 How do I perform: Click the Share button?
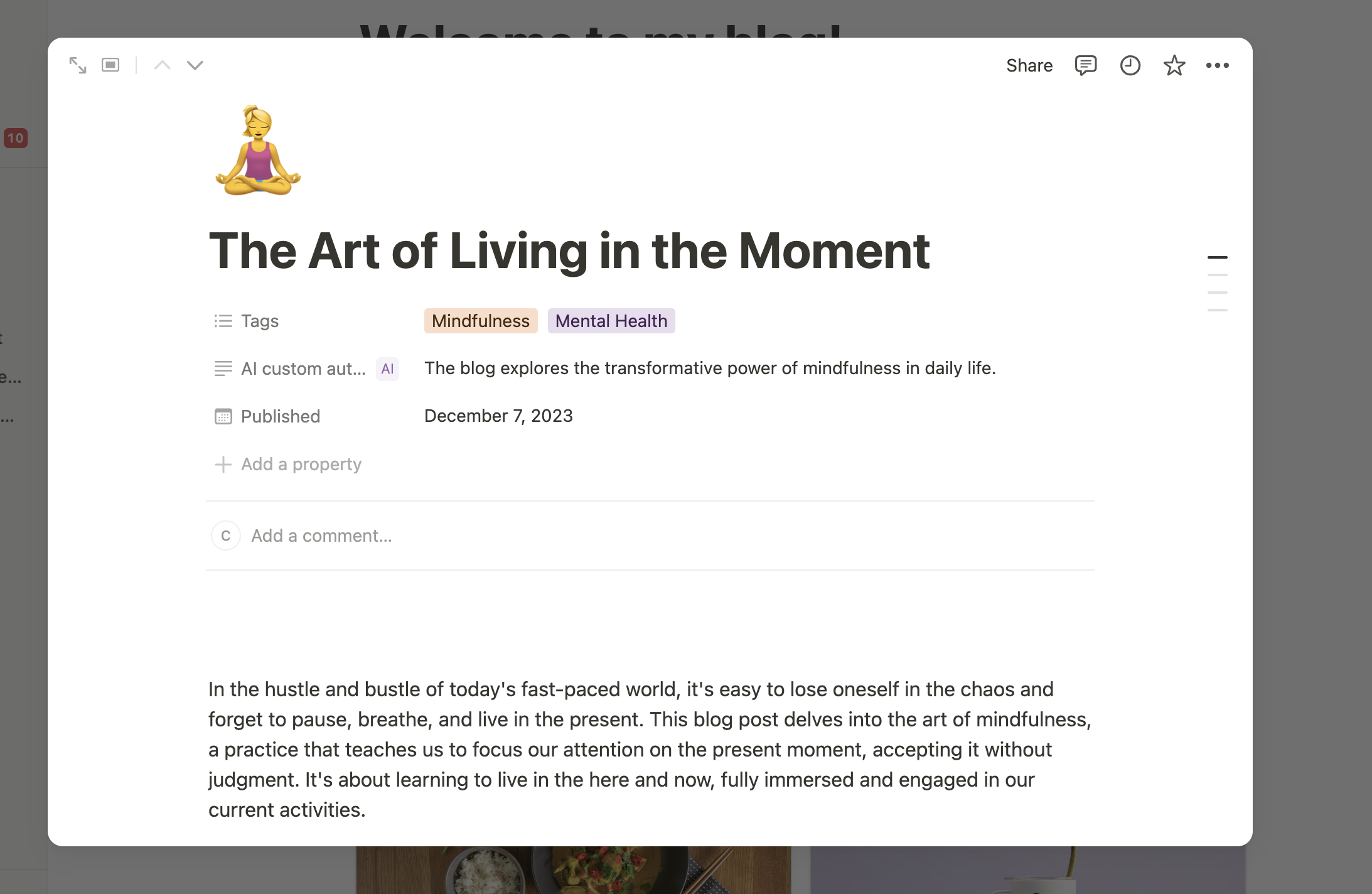click(1029, 65)
